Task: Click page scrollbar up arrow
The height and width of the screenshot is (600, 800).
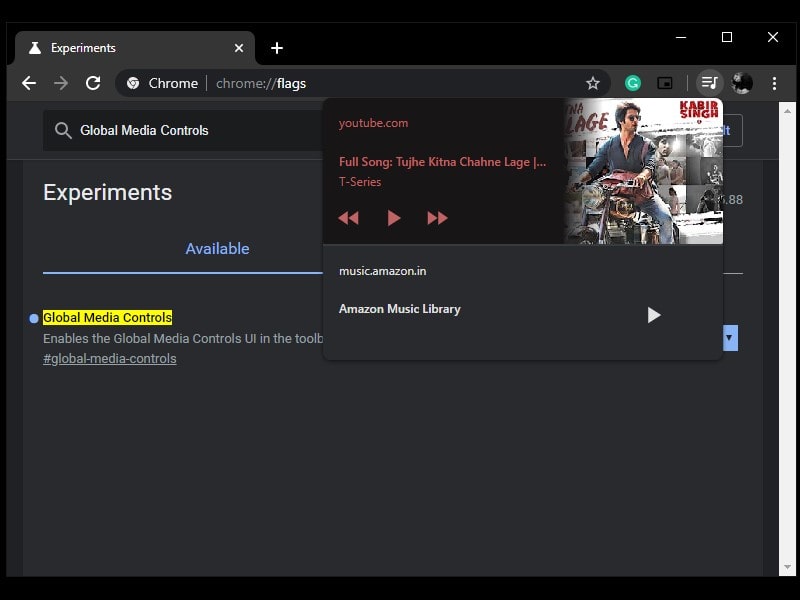Action: pos(787,111)
